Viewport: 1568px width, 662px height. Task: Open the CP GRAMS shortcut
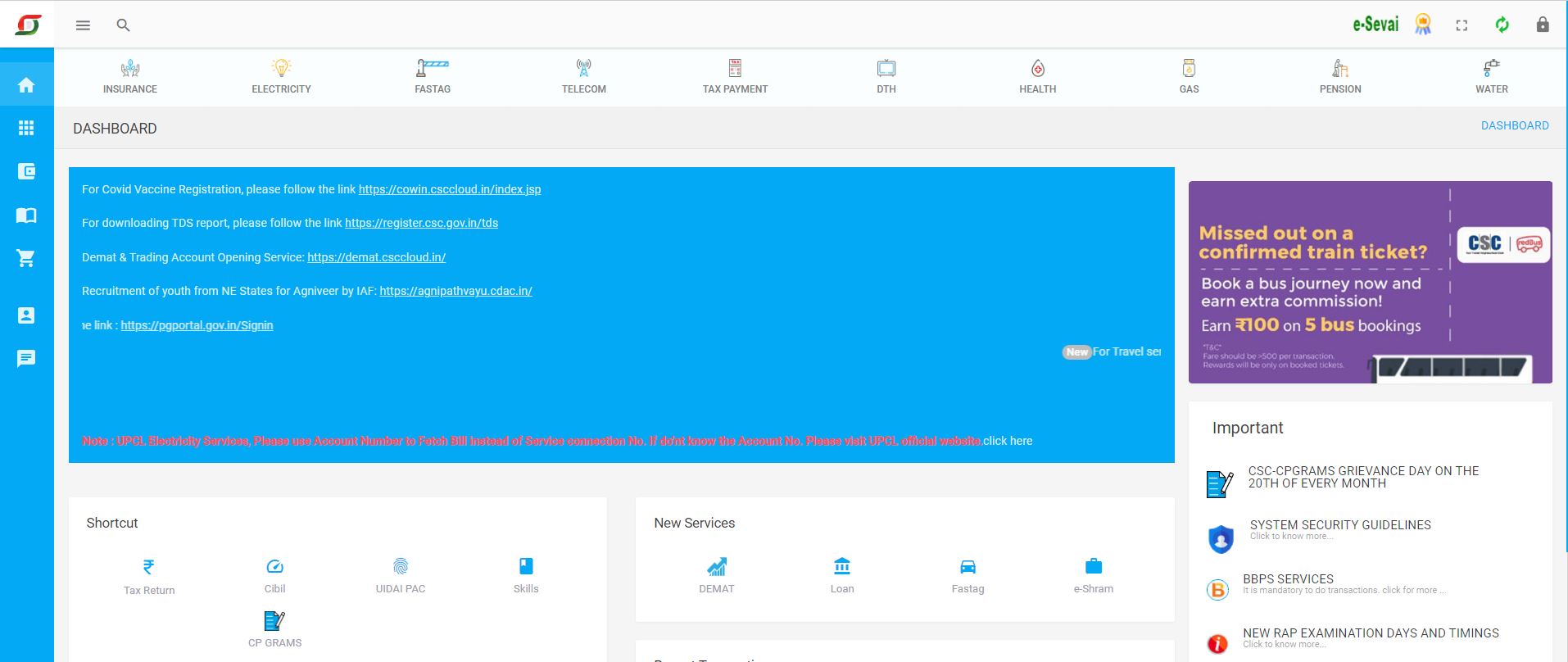274,630
